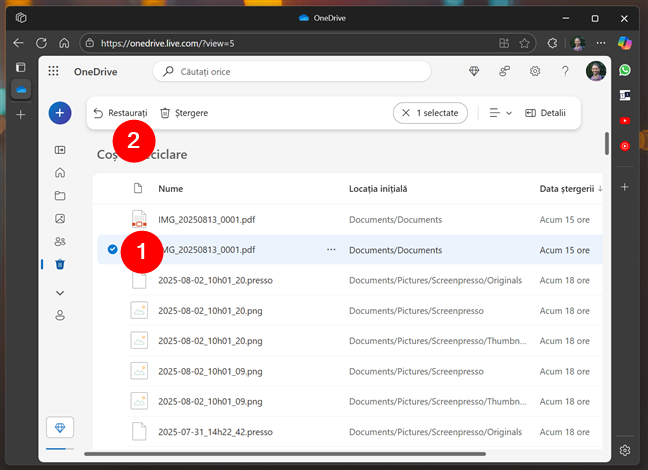Add a site with sidebar plus button

[625, 187]
